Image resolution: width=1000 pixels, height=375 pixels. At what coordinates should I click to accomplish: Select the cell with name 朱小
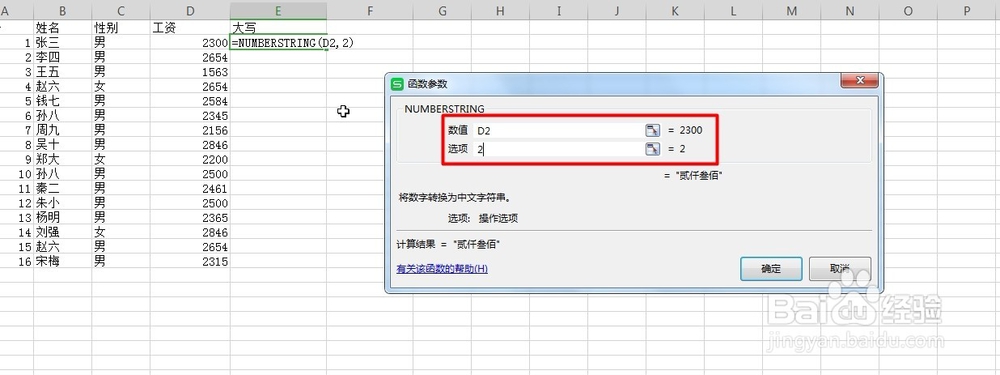62,203
